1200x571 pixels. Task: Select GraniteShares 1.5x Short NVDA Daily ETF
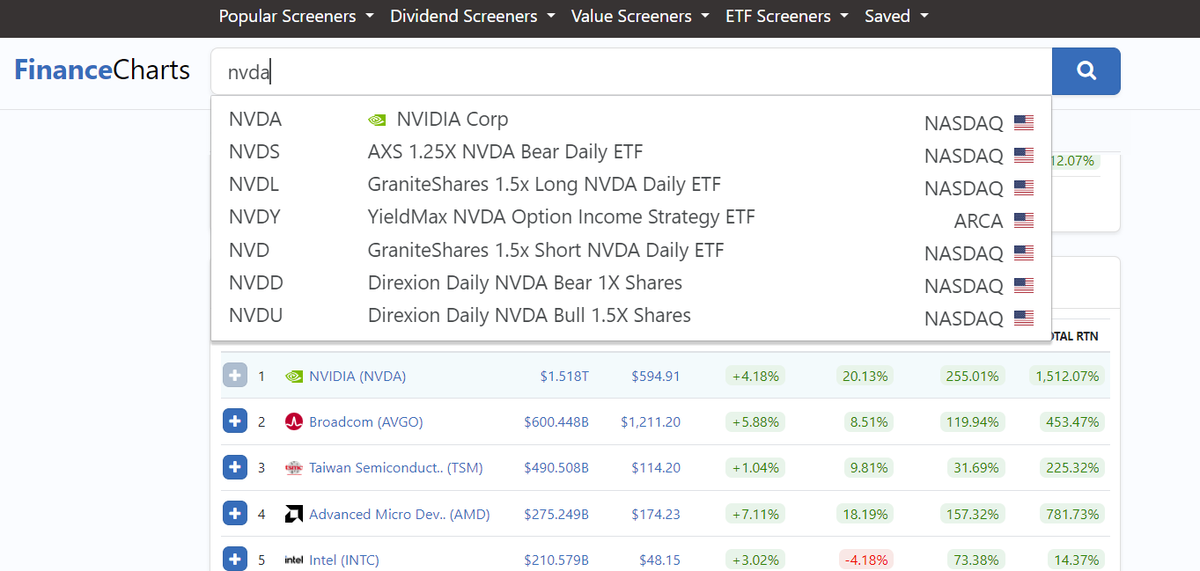631,250
